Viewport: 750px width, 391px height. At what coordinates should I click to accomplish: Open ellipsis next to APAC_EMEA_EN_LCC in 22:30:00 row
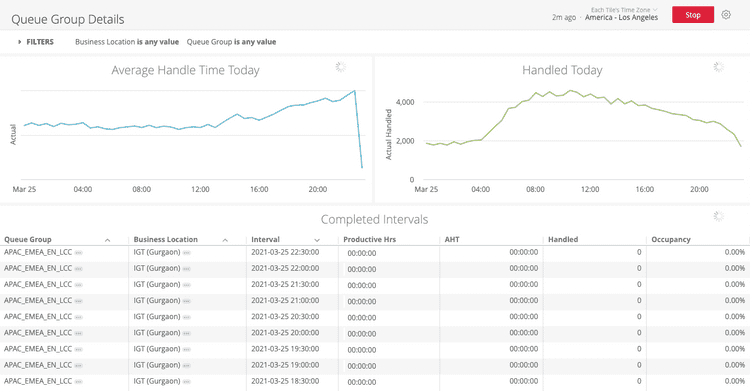tap(78, 253)
